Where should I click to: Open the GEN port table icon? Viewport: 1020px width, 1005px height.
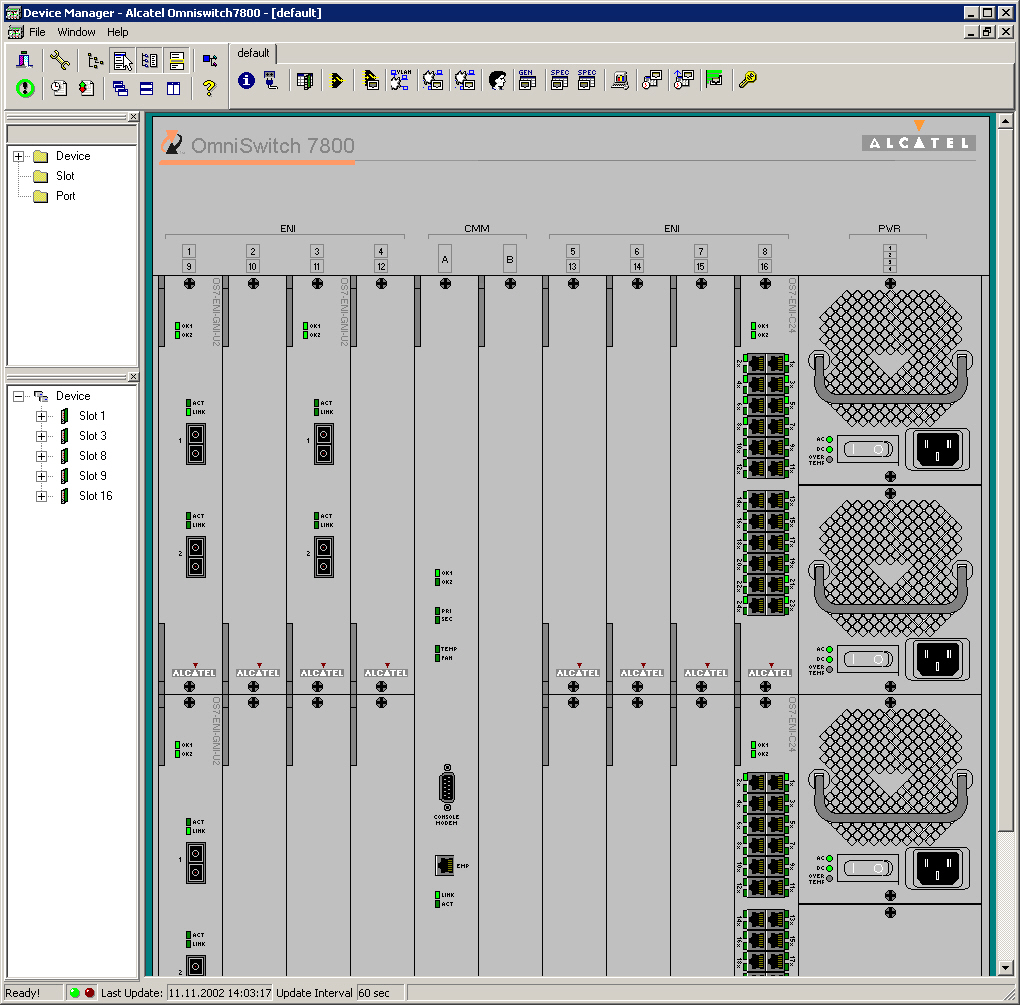[527, 80]
